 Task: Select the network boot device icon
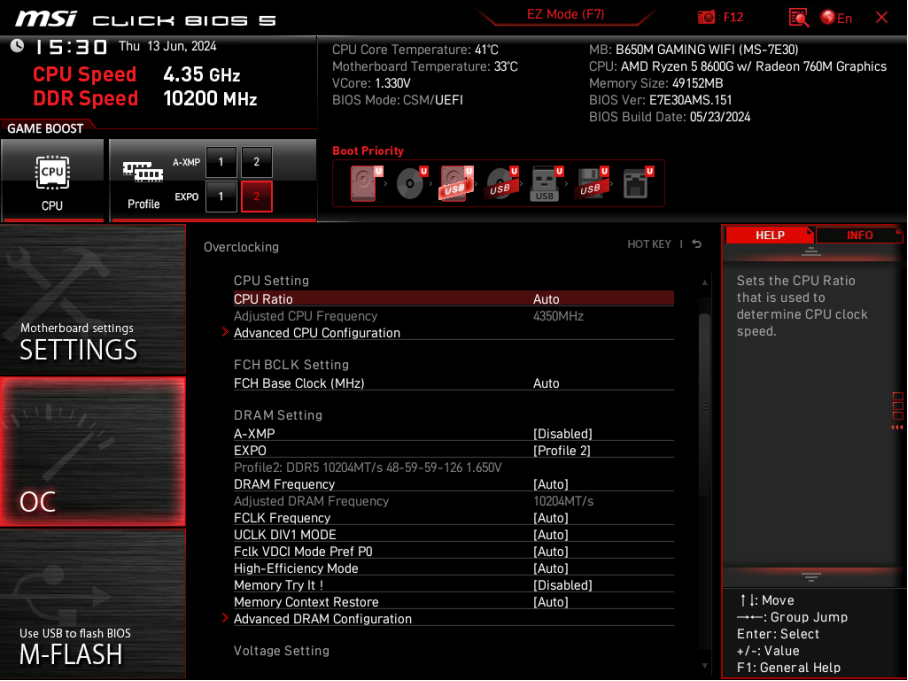coord(638,184)
